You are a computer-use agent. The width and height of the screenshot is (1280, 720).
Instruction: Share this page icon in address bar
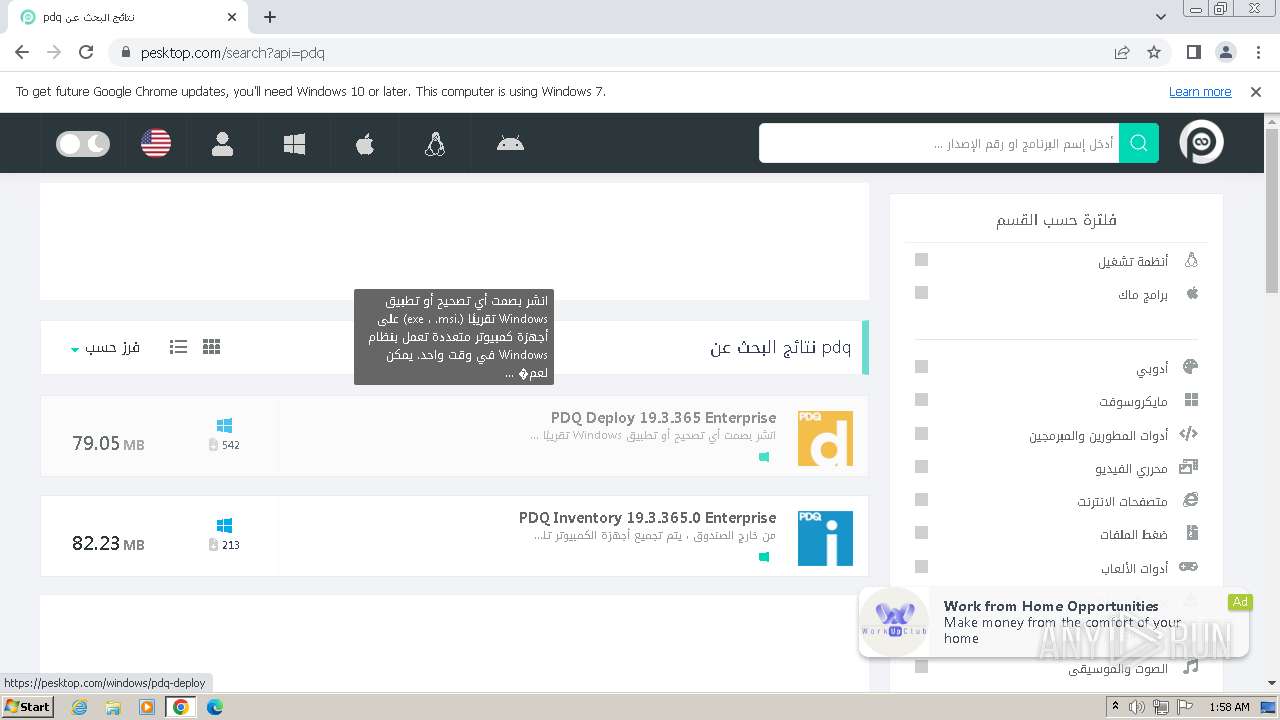pyautogui.click(x=1122, y=52)
